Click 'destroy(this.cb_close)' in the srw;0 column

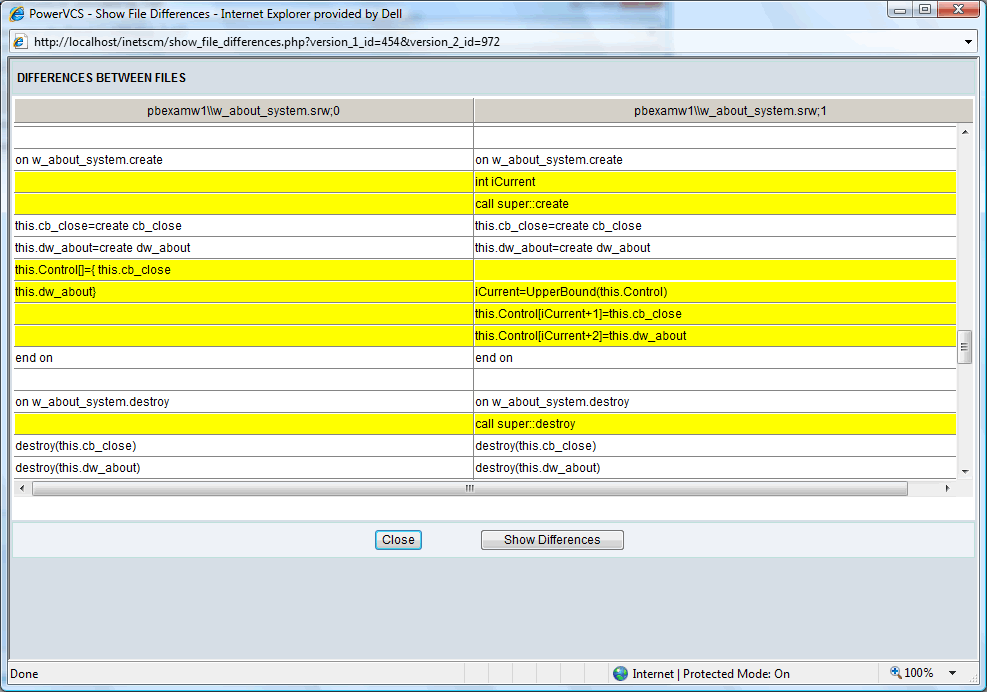click(x=76, y=446)
